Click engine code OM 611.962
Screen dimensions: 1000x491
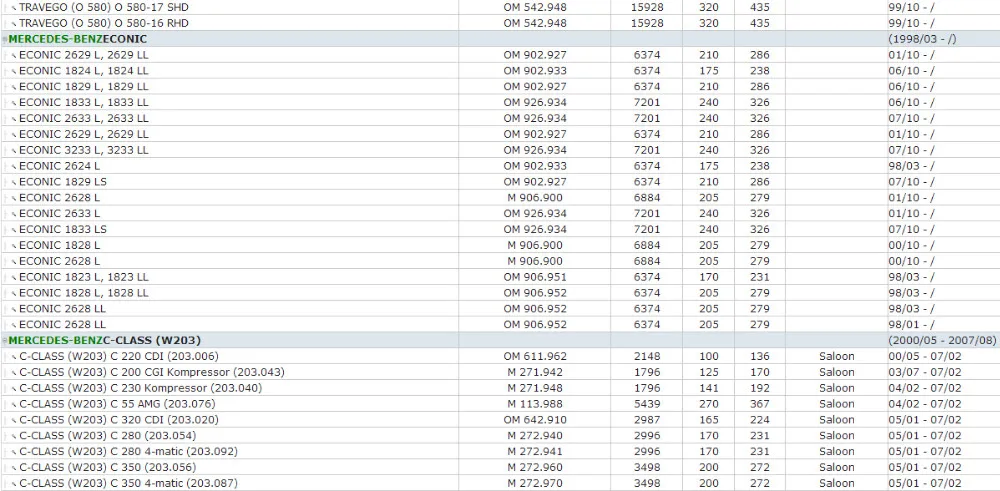pos(535,356)
